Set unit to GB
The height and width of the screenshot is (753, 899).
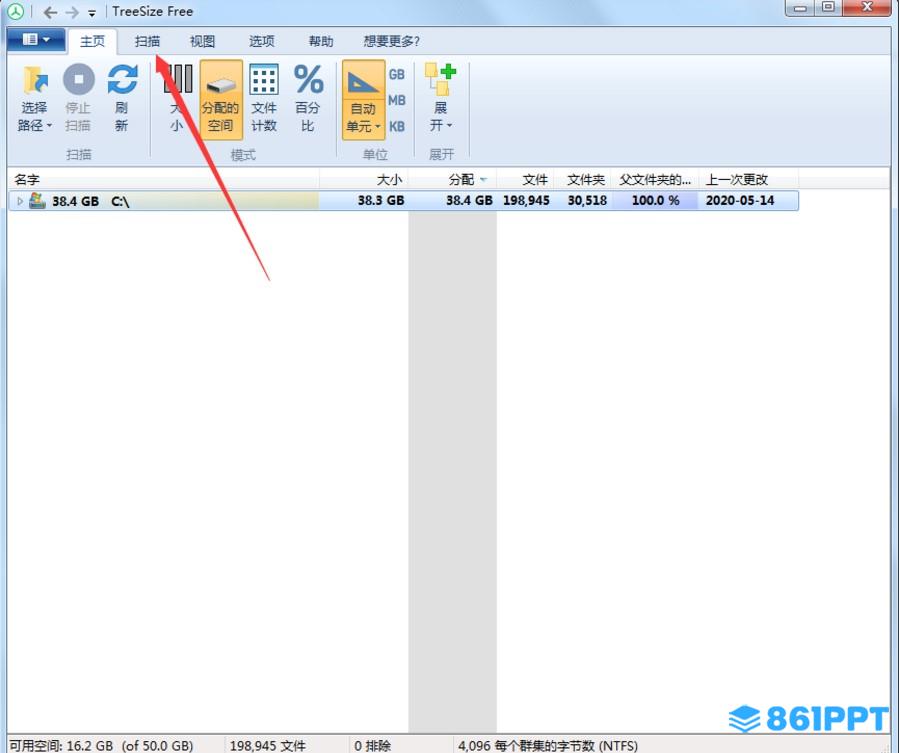[x=397, y=74]
